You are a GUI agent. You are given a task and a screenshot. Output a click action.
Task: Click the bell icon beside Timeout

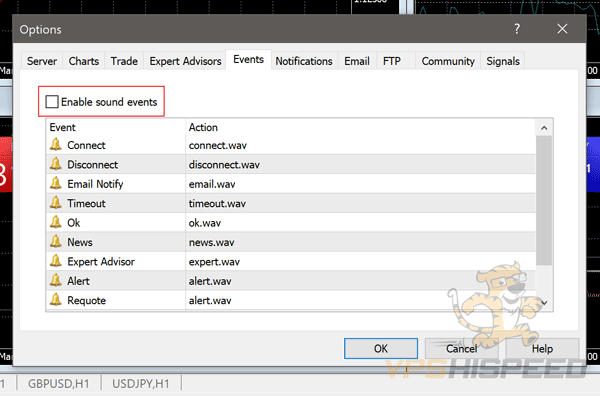point(56,203)
